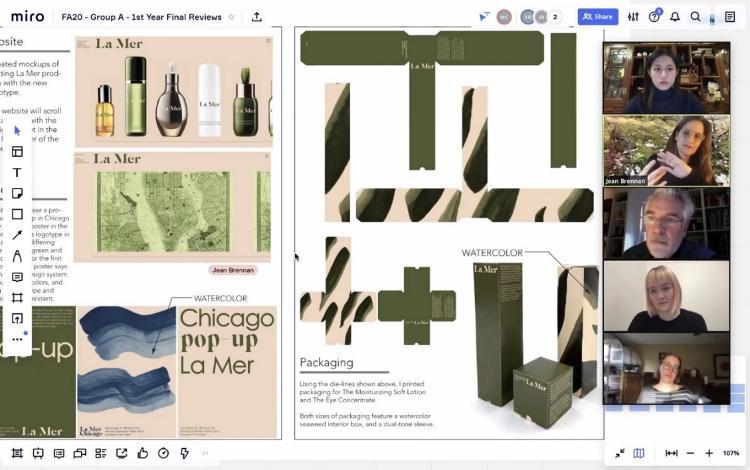This screenshot has height=470, width=750.
Task: Open the comments list icon
Action: pyautogui.click(x=59, y=453)
